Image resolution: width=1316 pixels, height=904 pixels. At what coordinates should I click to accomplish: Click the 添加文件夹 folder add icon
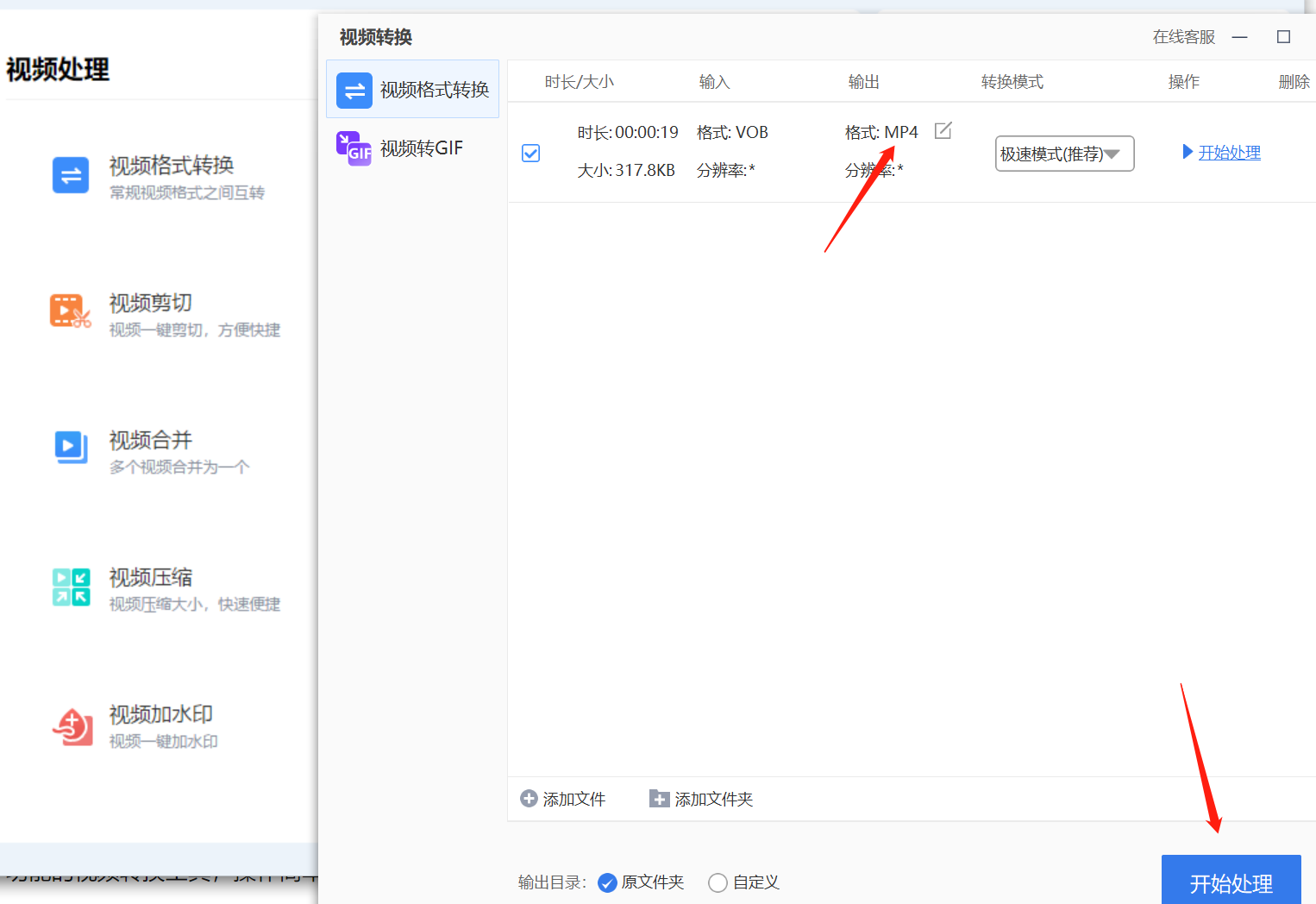(x=659, y=798)
